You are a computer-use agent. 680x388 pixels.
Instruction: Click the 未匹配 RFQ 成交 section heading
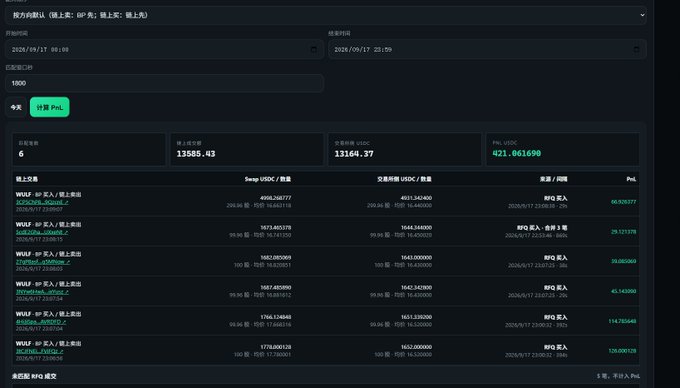point(34,376)
